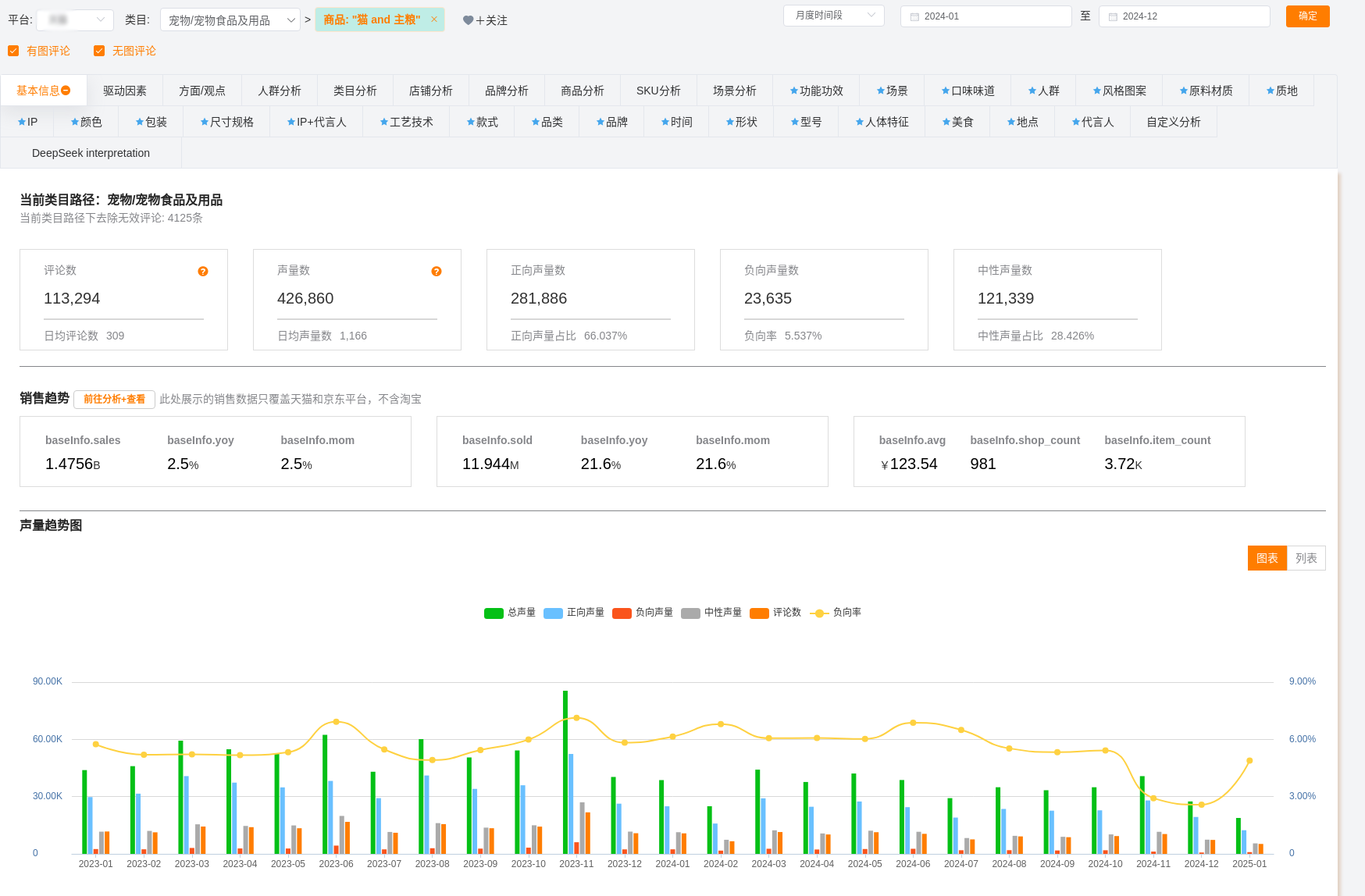This screenshot has width=1365, height=896.
Task: Click the star icon on 时间 tab
Action: pyautogui.click(x=665, y=123)
